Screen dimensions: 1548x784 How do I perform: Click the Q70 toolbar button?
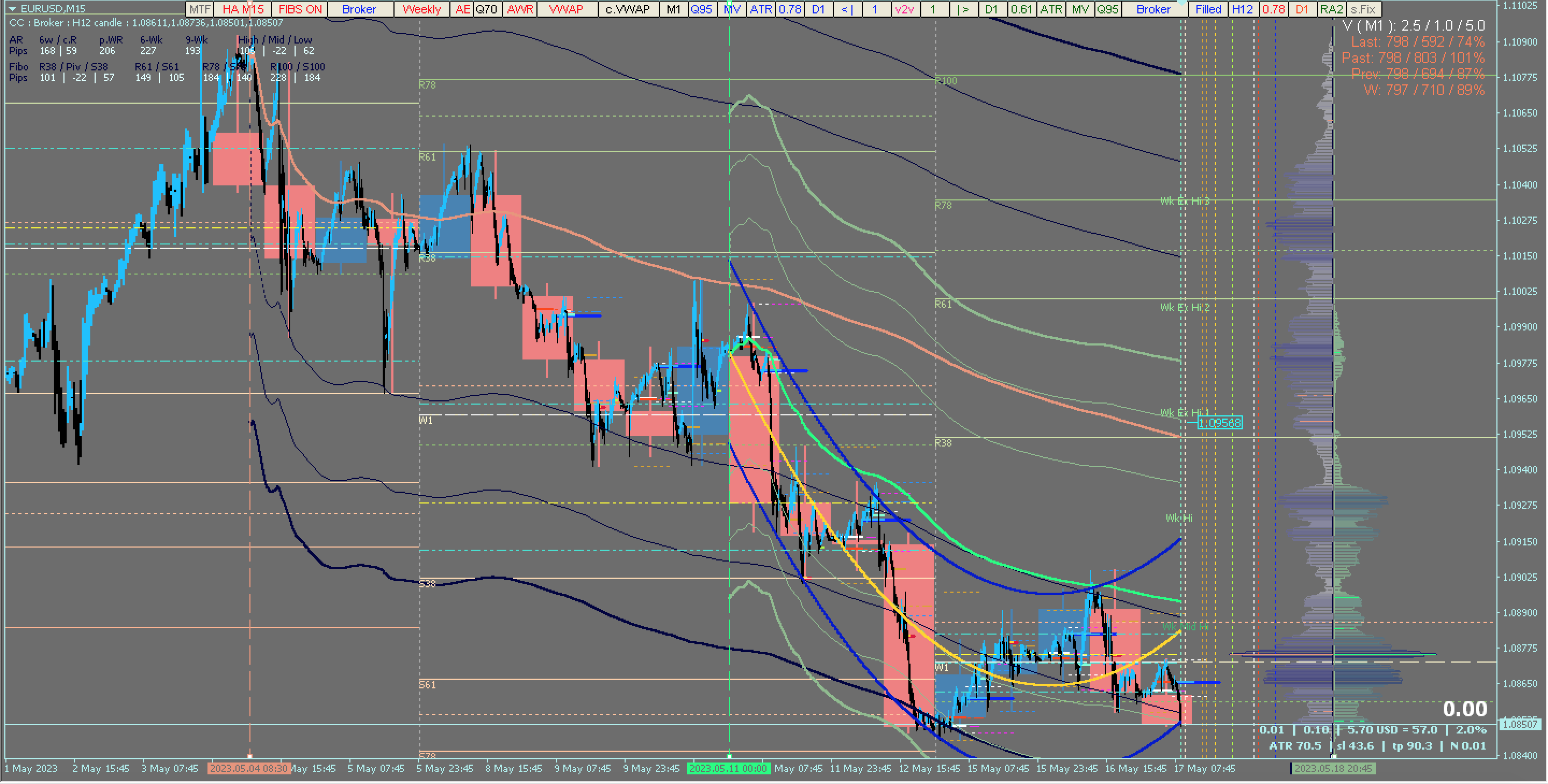[x=486, y=9]
